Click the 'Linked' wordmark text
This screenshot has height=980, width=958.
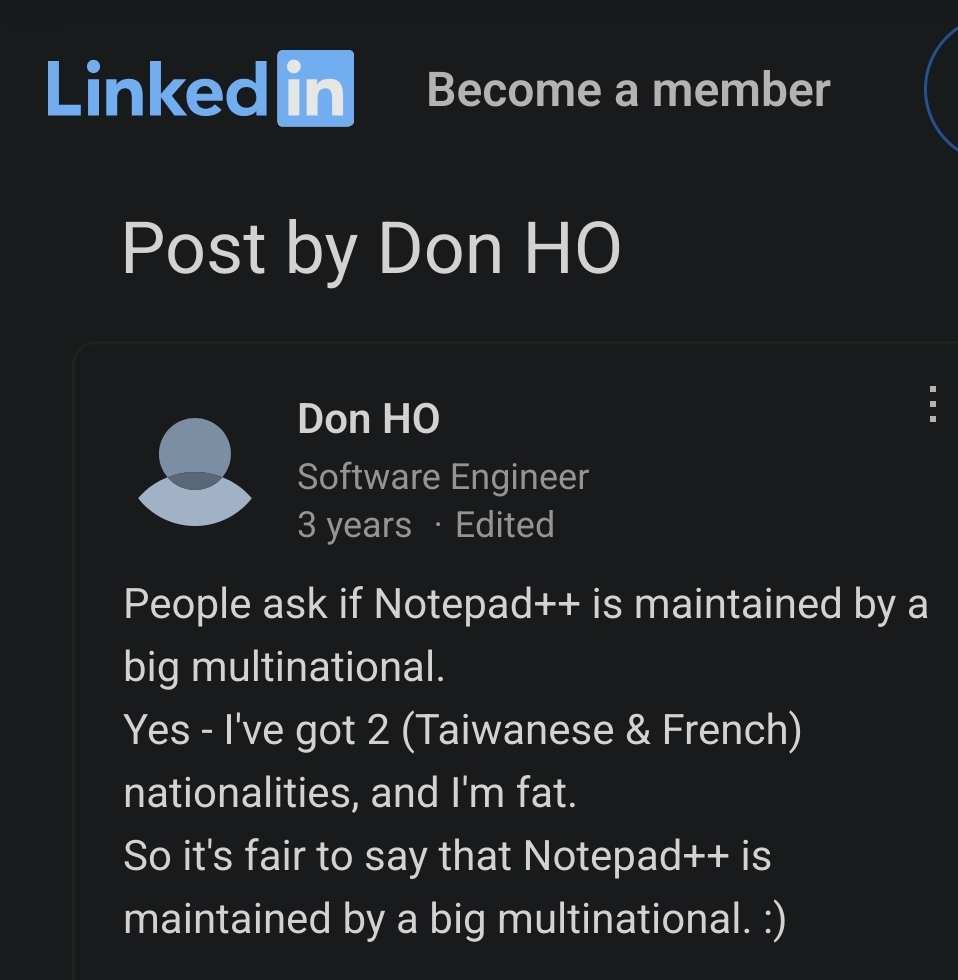(157, 89)
